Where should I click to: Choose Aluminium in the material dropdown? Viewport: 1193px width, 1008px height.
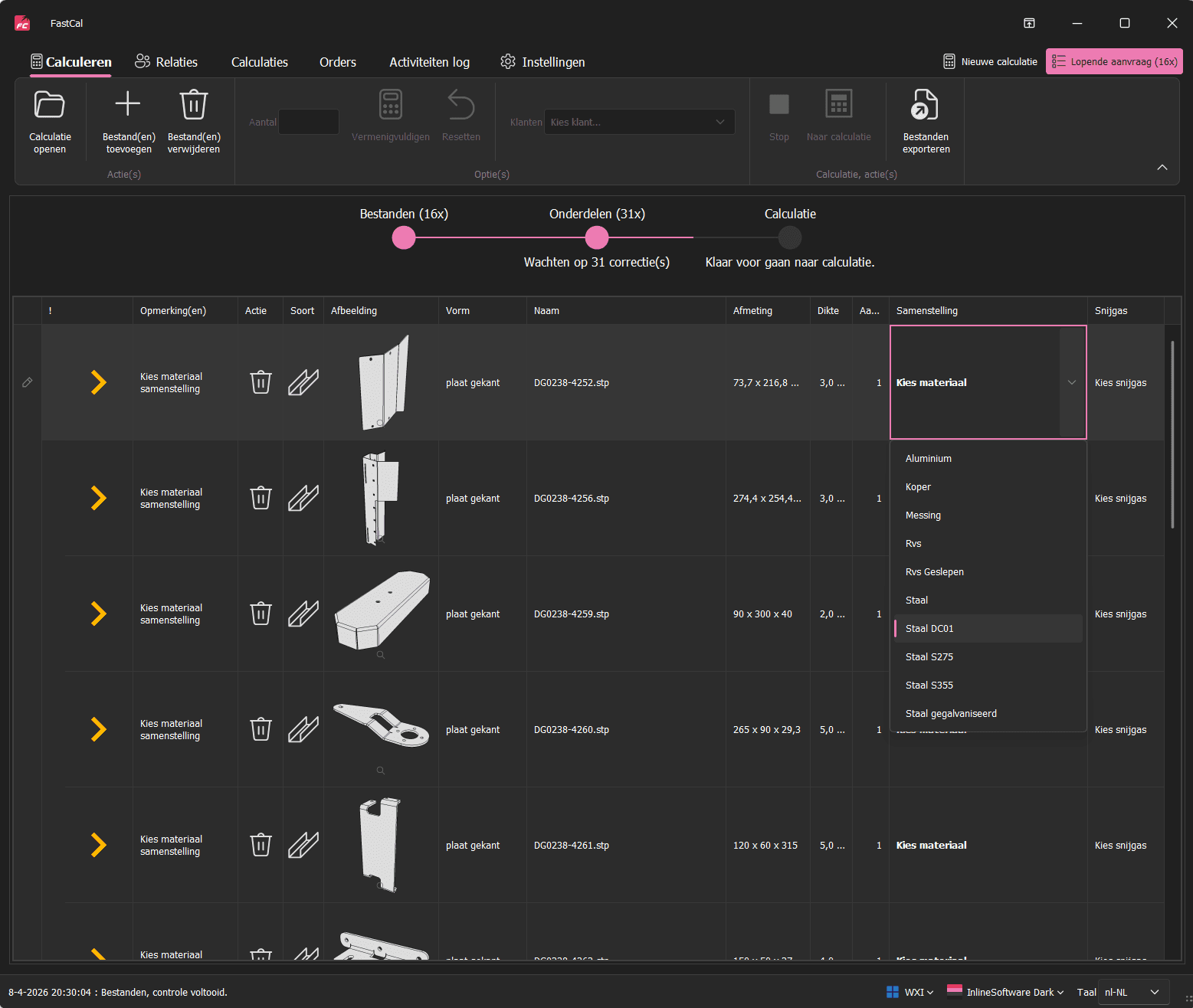point(929,459)
